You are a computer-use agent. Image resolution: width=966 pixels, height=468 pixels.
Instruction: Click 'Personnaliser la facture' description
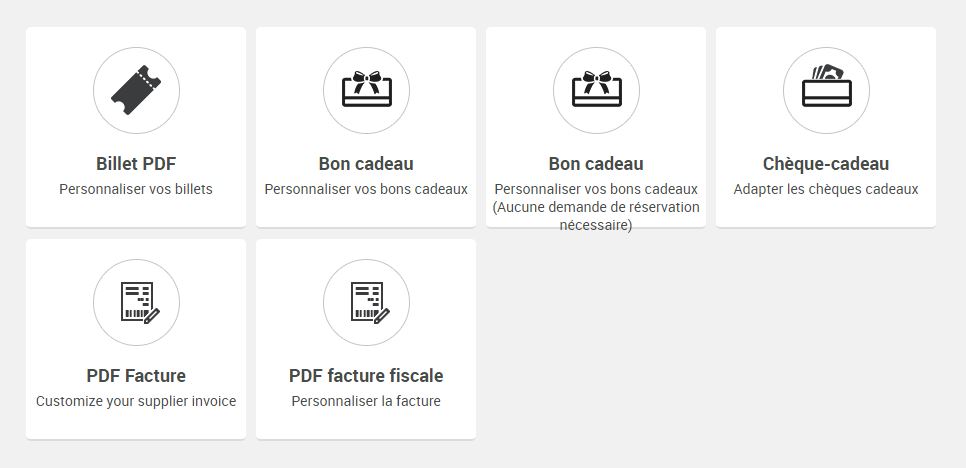pos(366,401)
